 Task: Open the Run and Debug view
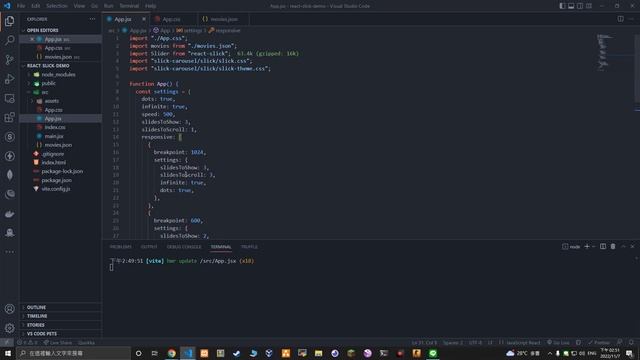click(10, 79)
